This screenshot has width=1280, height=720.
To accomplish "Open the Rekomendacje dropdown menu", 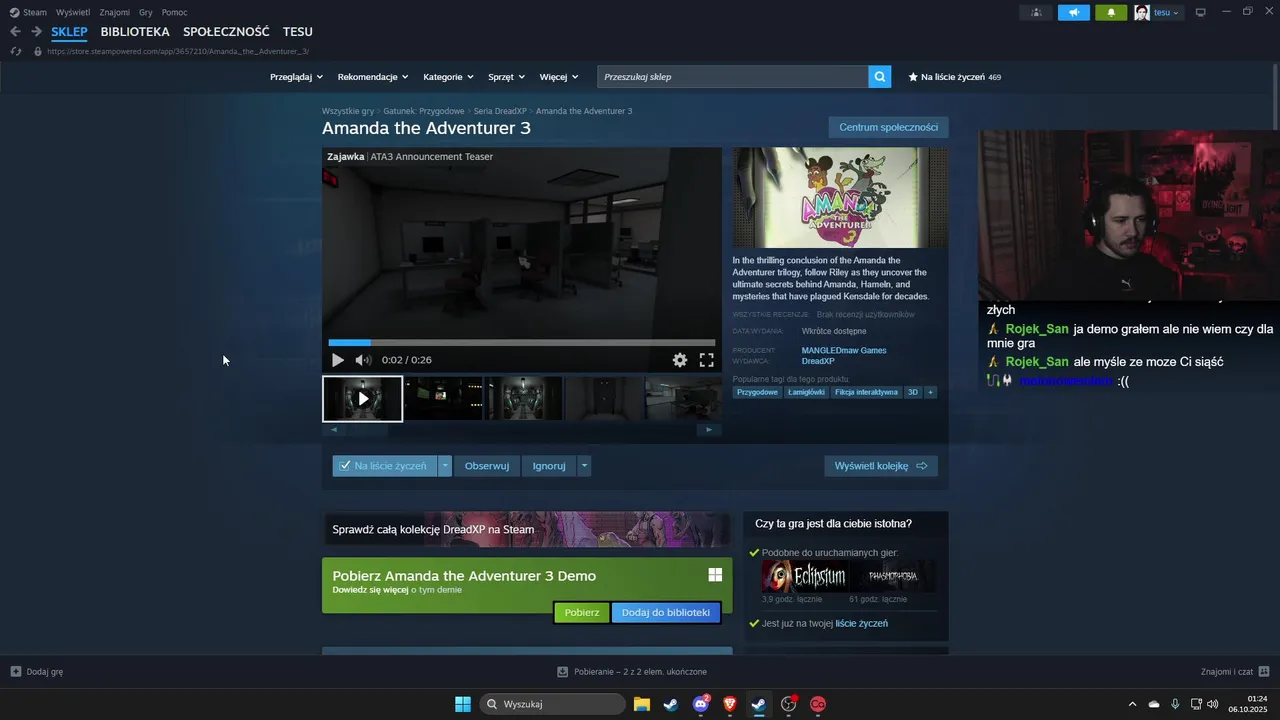I will 373,77.
